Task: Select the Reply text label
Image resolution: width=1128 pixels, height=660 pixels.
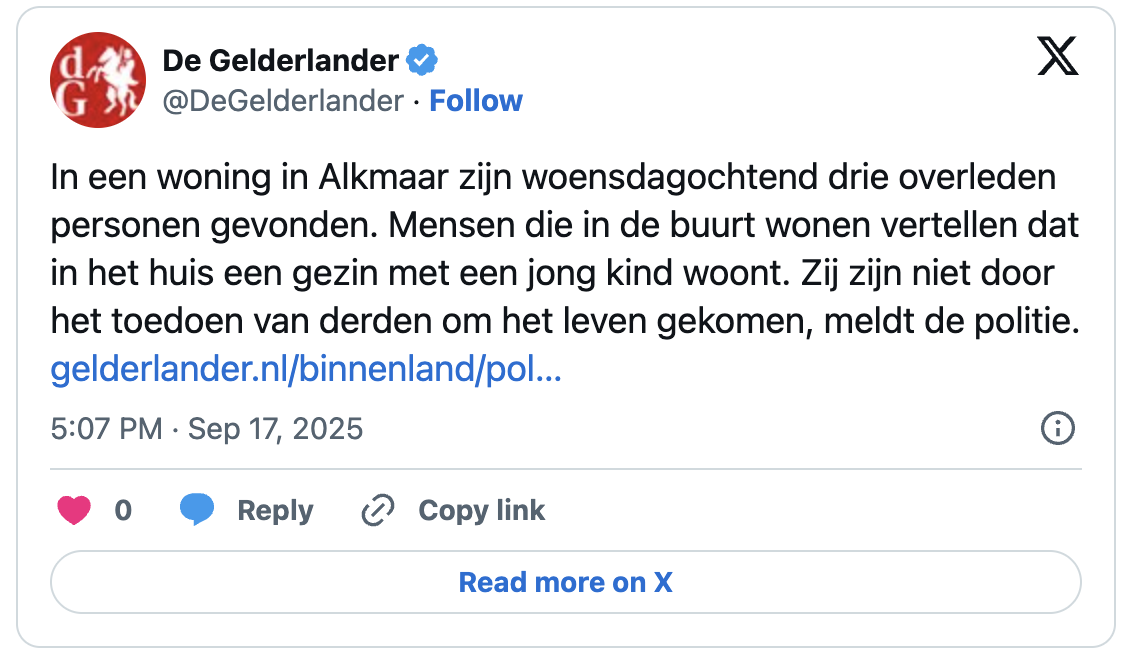Action: pos(275,511)
